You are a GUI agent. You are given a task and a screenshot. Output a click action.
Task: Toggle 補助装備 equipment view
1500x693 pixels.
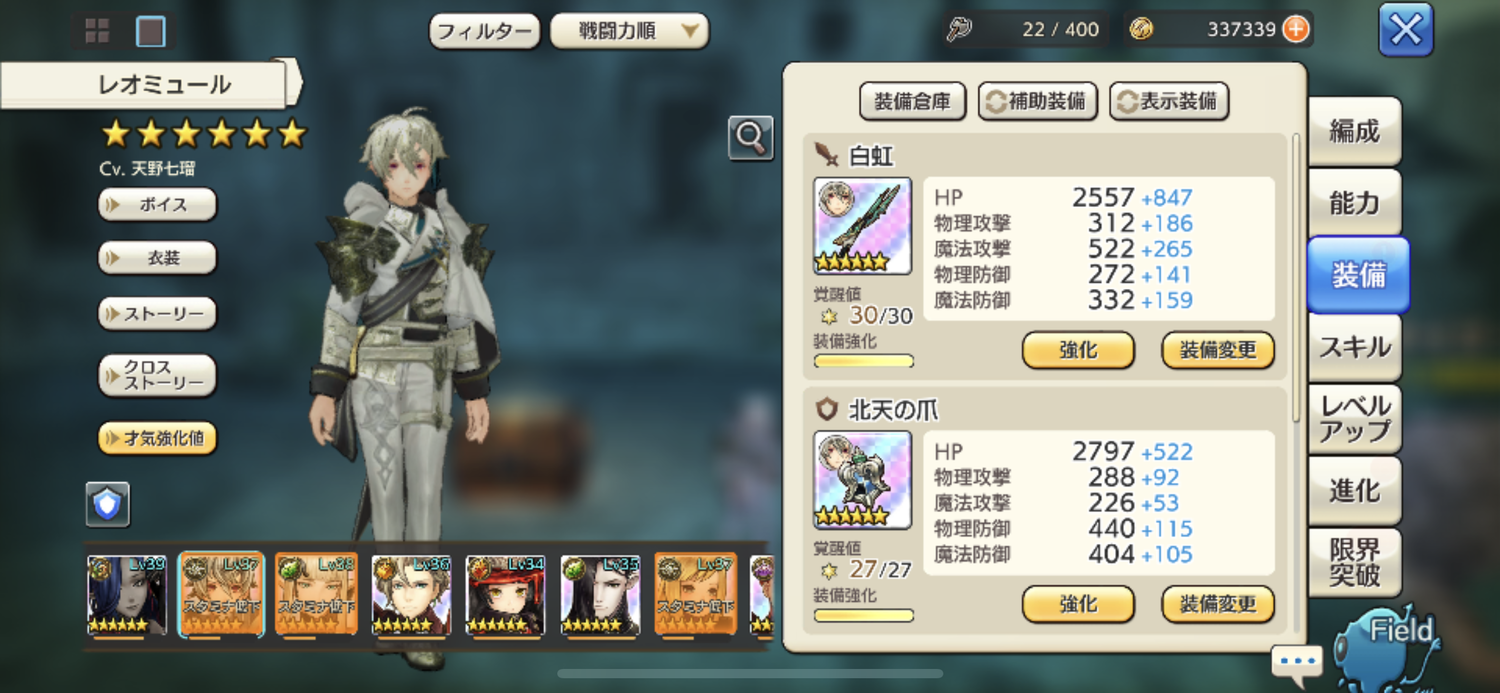point(1038,101)
